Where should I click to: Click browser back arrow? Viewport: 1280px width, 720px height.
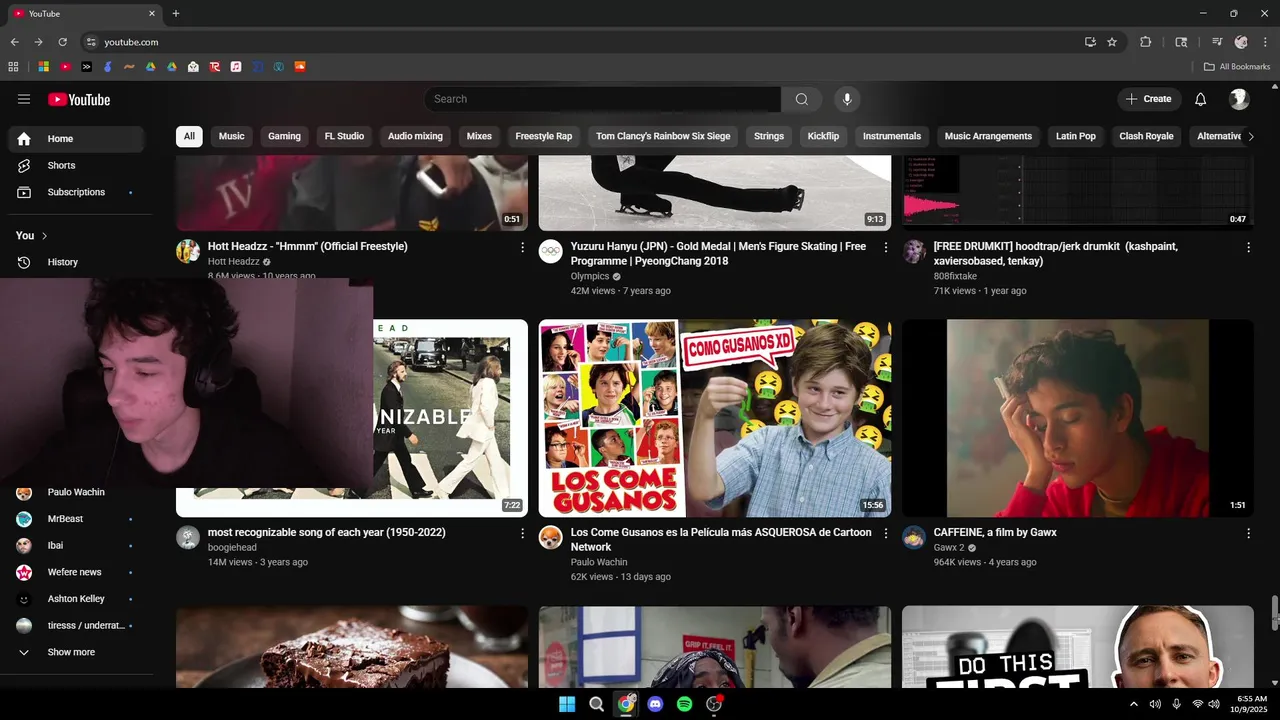[x=14, y=42]
